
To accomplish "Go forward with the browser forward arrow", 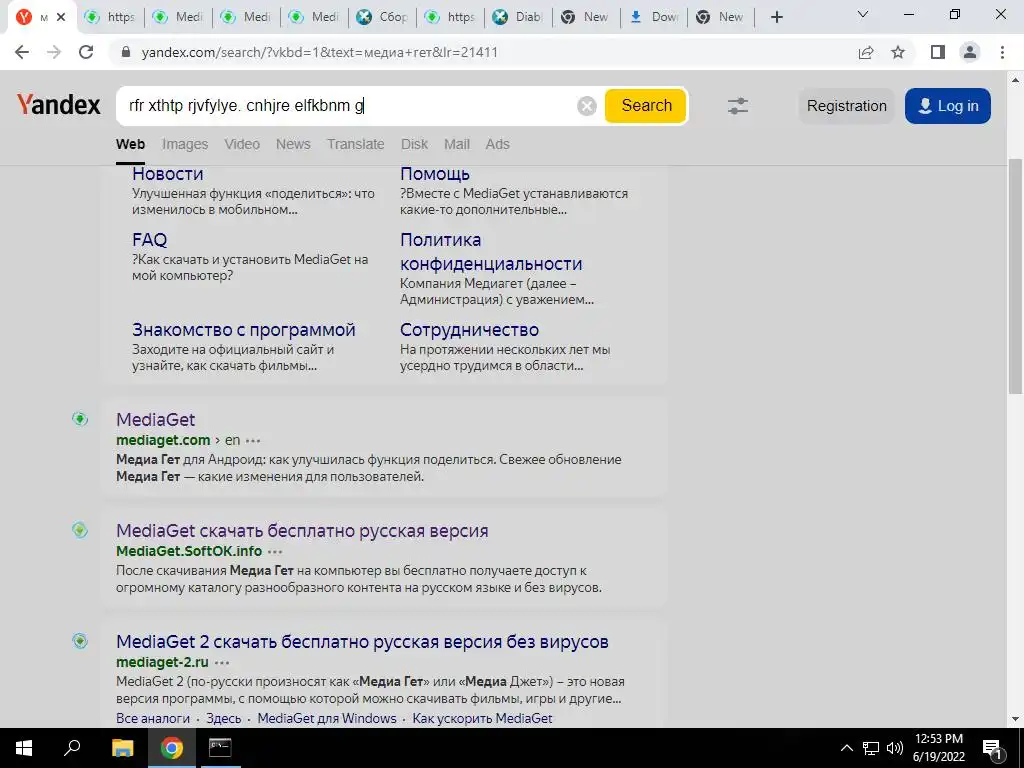I will (x=54, y=52).
